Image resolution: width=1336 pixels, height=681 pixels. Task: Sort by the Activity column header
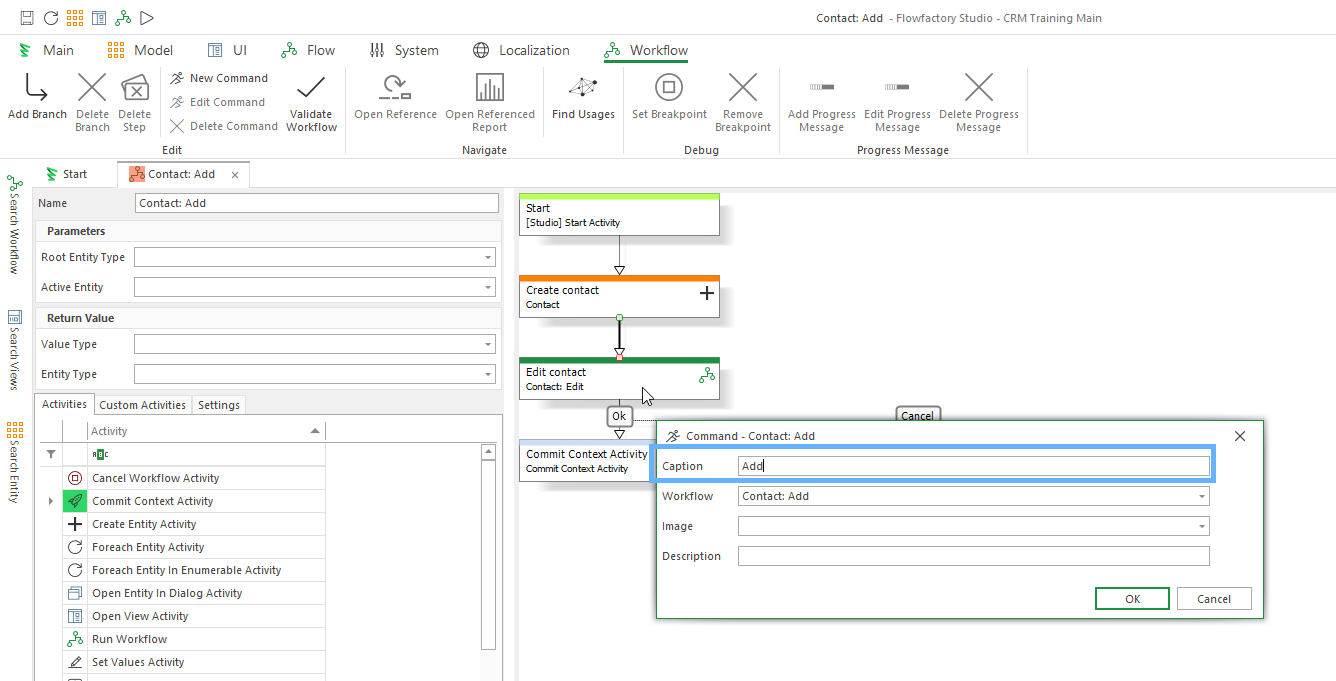click(205, 431)
